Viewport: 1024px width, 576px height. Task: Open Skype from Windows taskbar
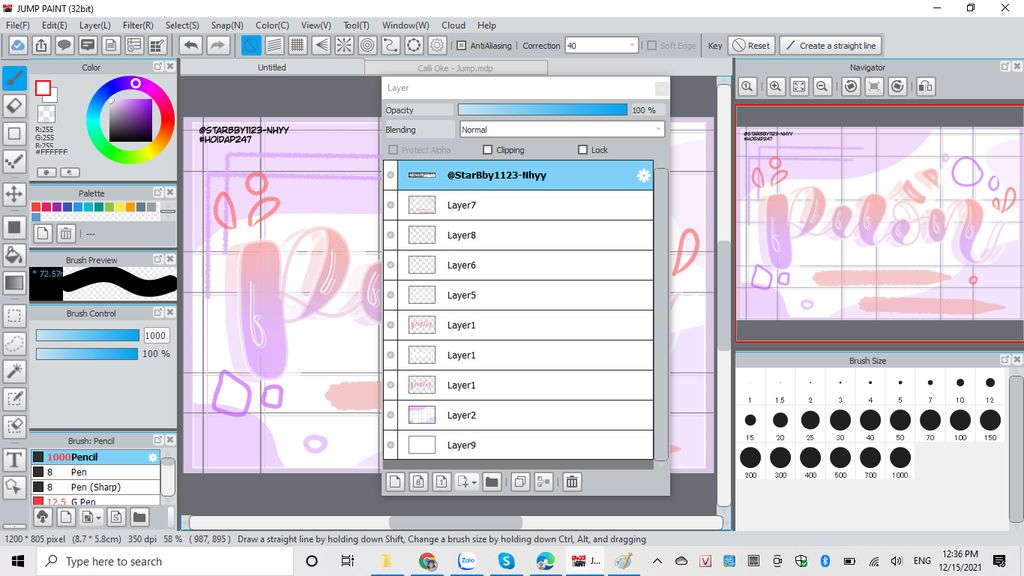(506, 560)
